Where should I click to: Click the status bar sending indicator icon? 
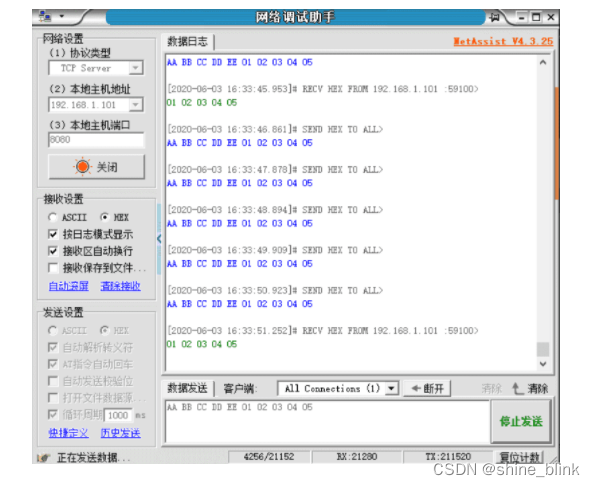coord(44,458)
